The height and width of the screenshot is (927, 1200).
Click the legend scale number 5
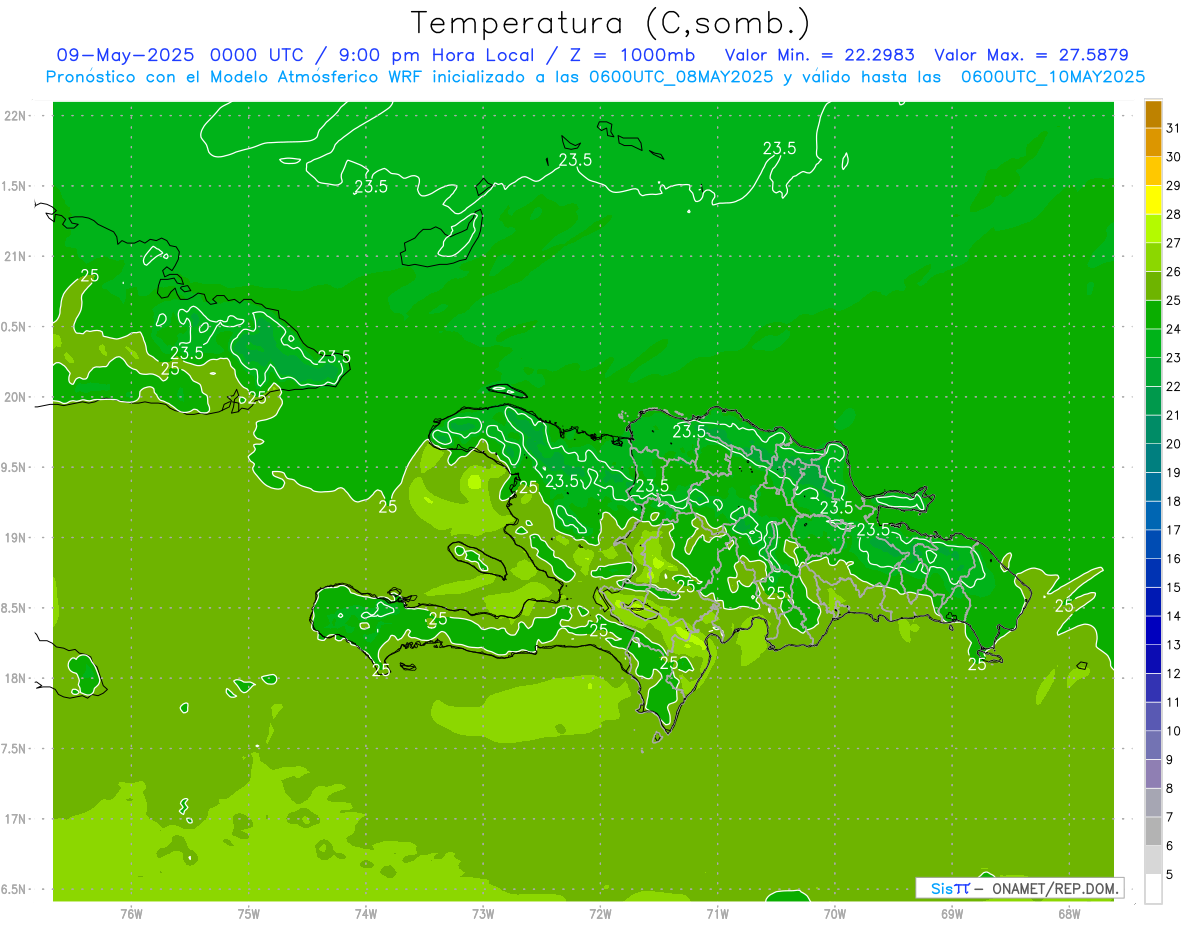click(x=1170, y=875)
